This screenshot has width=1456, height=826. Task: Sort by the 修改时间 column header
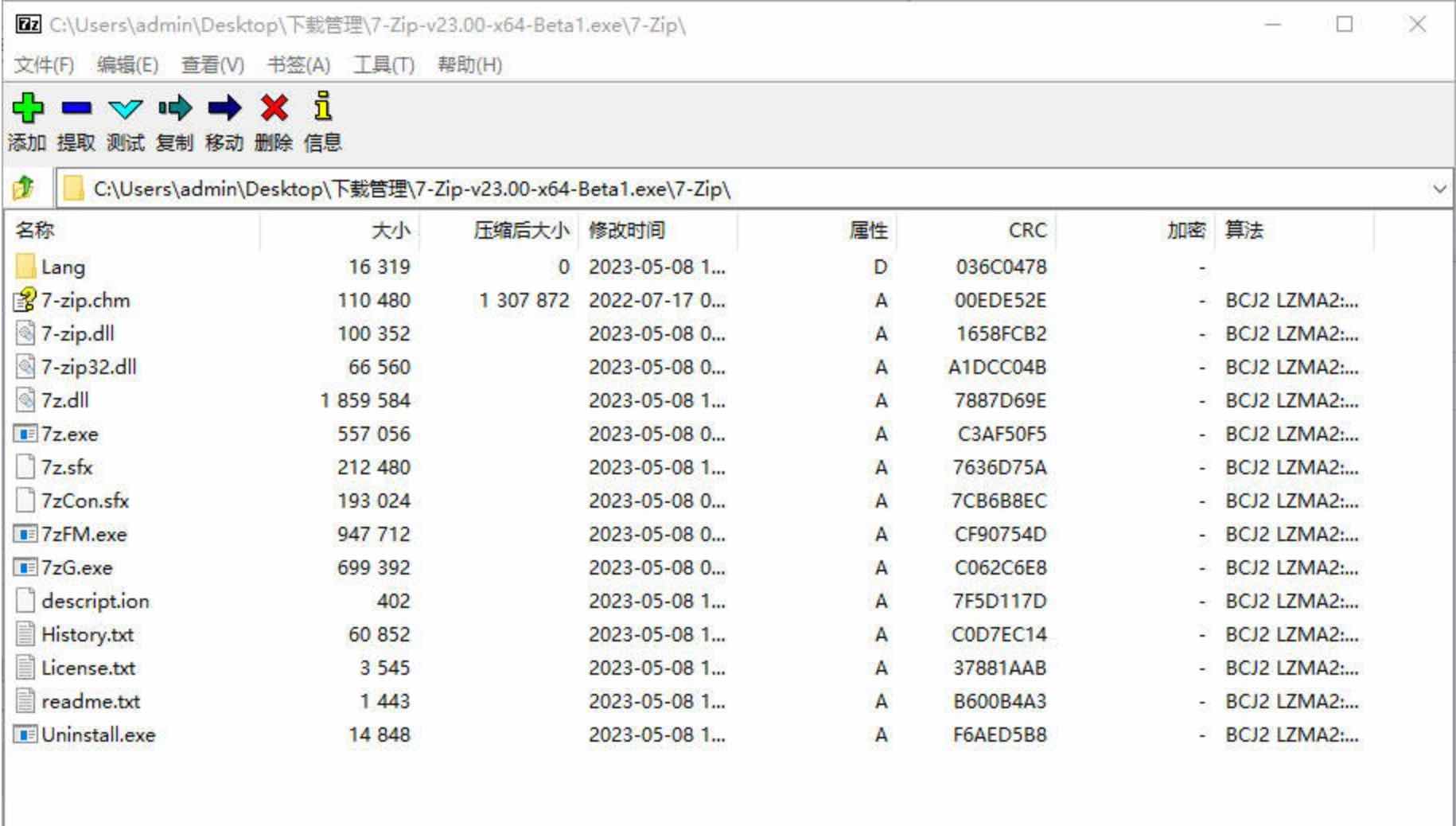(x=658, y=230)
